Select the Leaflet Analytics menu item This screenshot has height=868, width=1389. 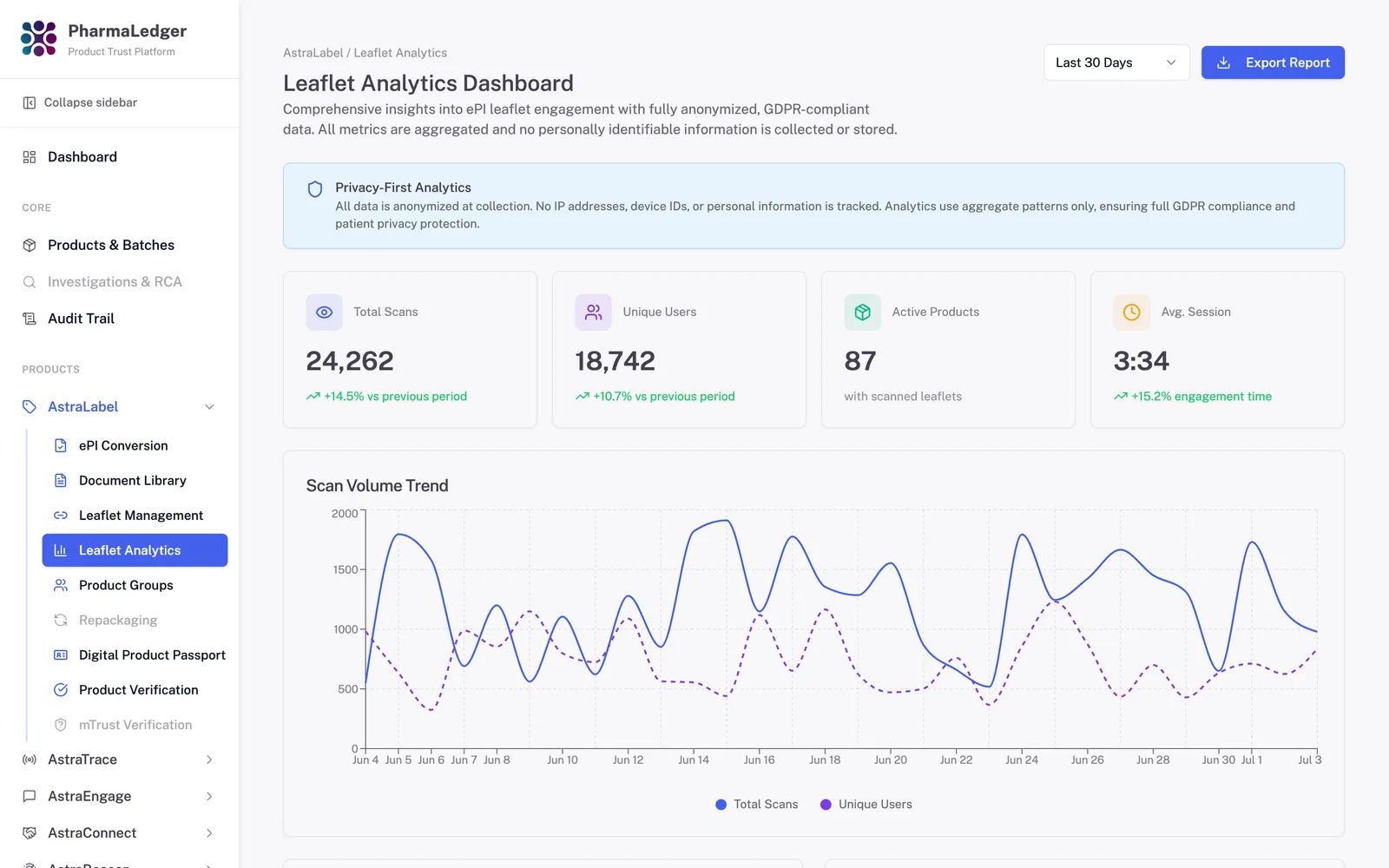(135, 550)
